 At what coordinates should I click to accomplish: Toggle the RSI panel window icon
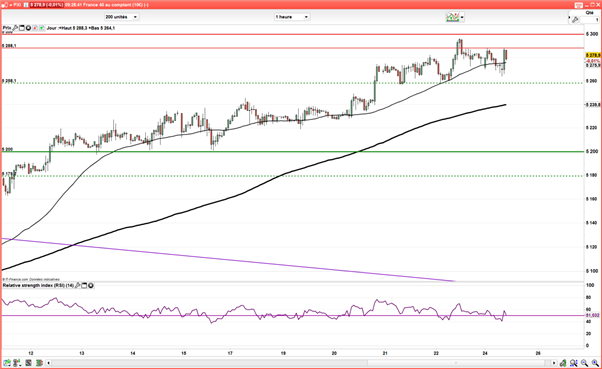(84, 285)
